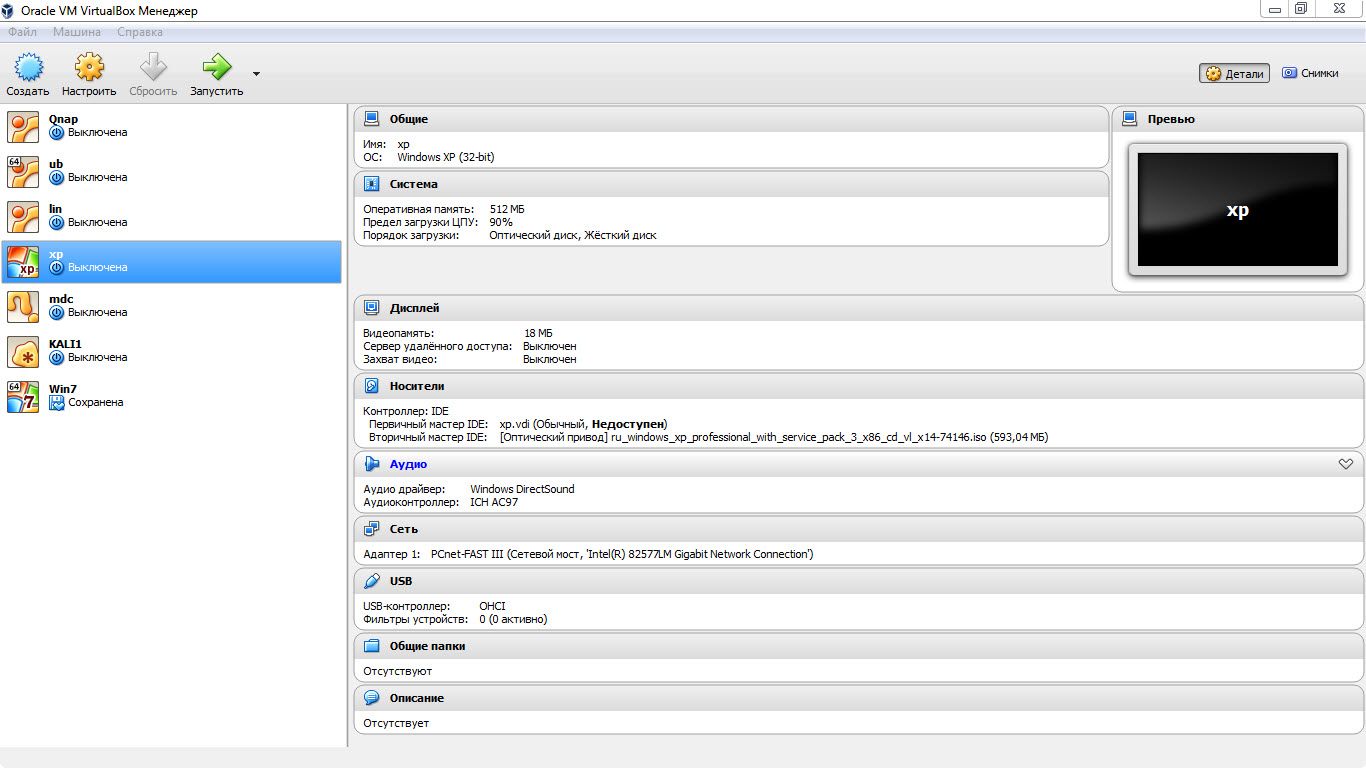
Task: Click Win7 saved state icon
Action: coord(57,403)
